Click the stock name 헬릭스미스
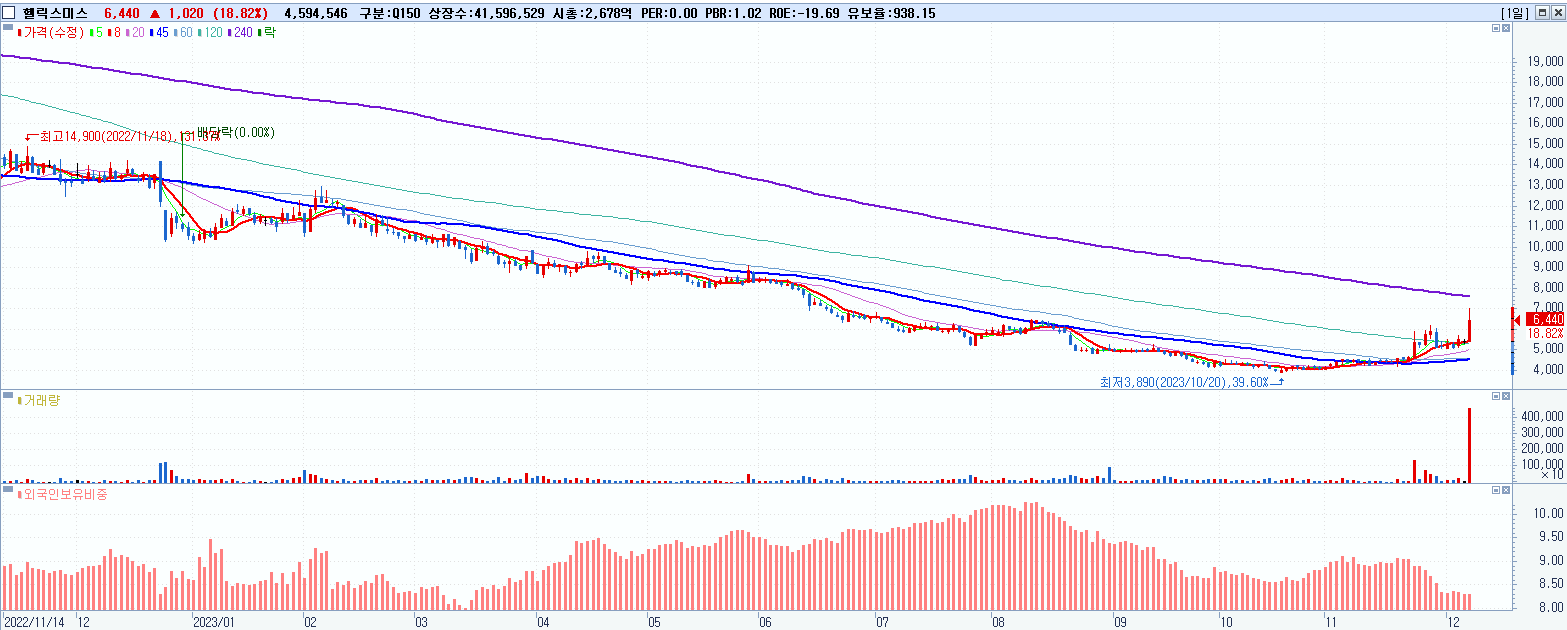This screenshot has width=1567, height=630. (x=55, y=13)
